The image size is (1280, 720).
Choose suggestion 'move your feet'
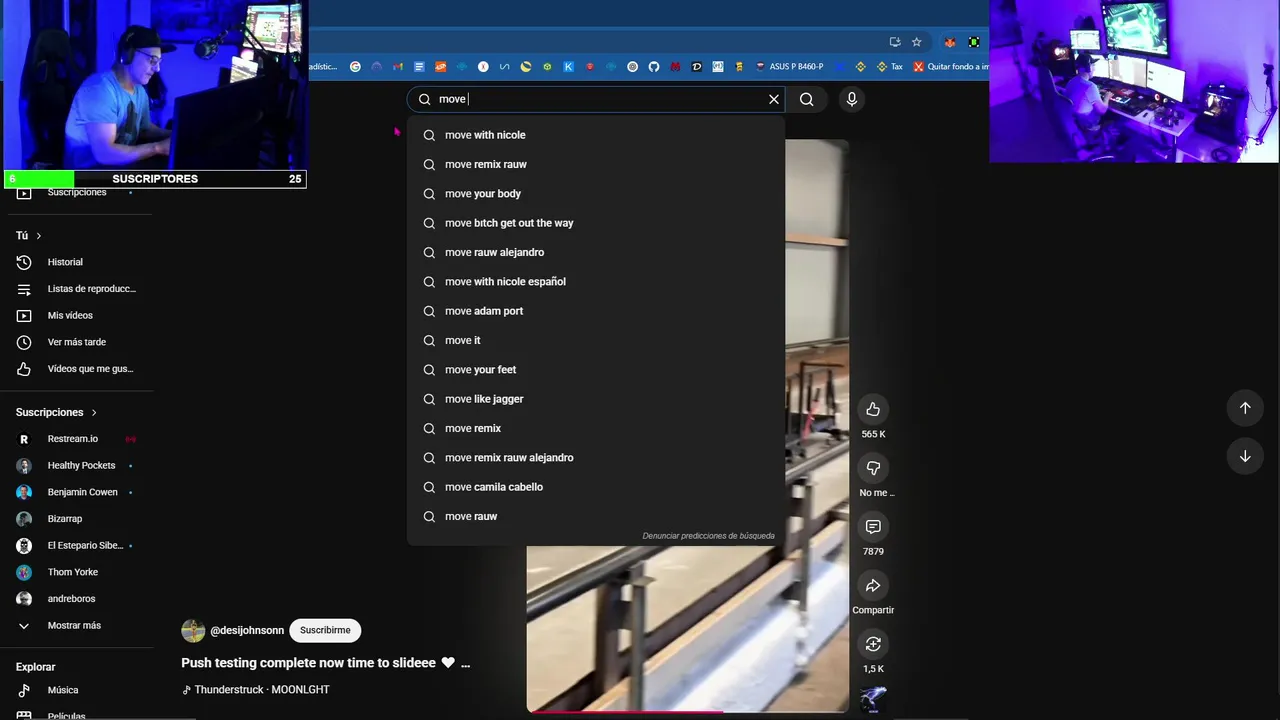pyautogui.click(x=596, y=370)
